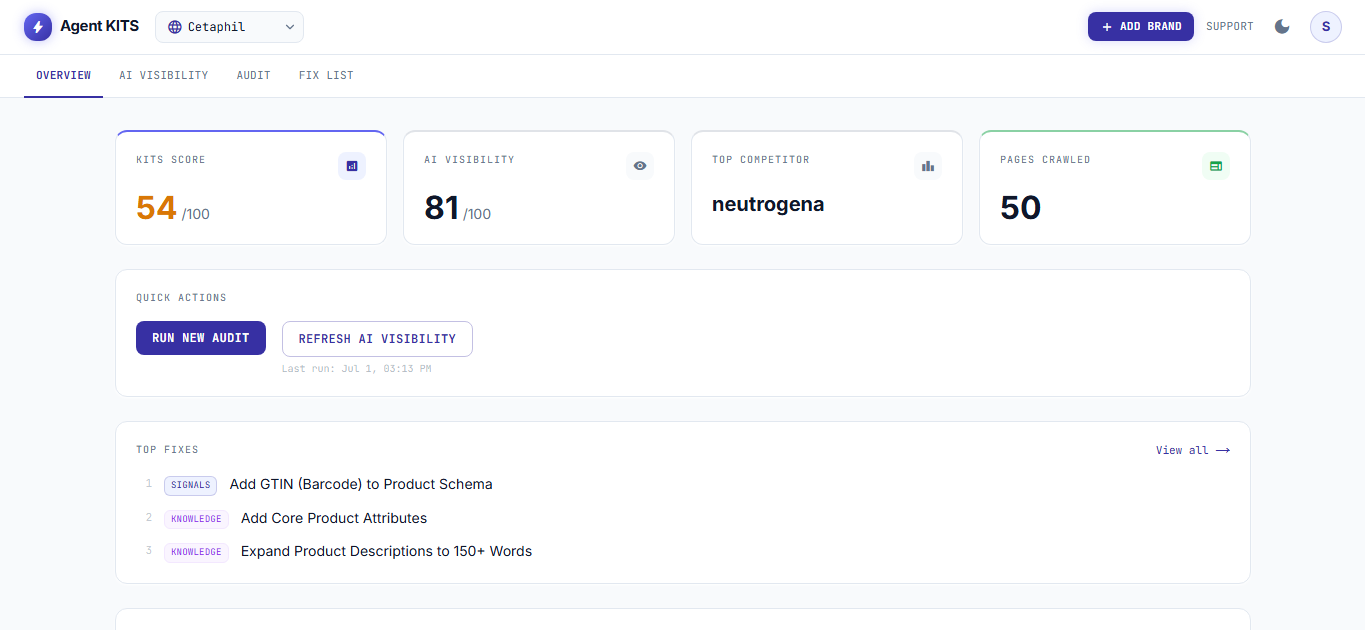Click the AI Visibility score value 81
Viewport: 1365px width, 630px height.
coord(442,208)
